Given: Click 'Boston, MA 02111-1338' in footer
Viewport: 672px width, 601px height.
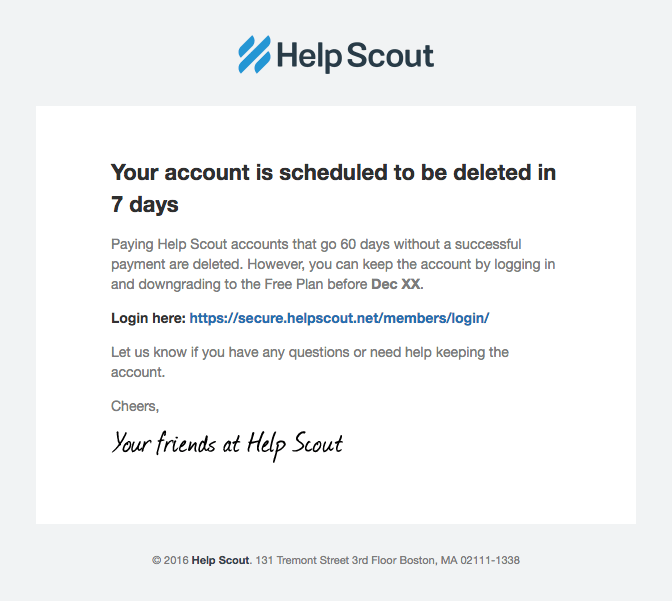Looking at the screenshot, I should pos(459,560).
